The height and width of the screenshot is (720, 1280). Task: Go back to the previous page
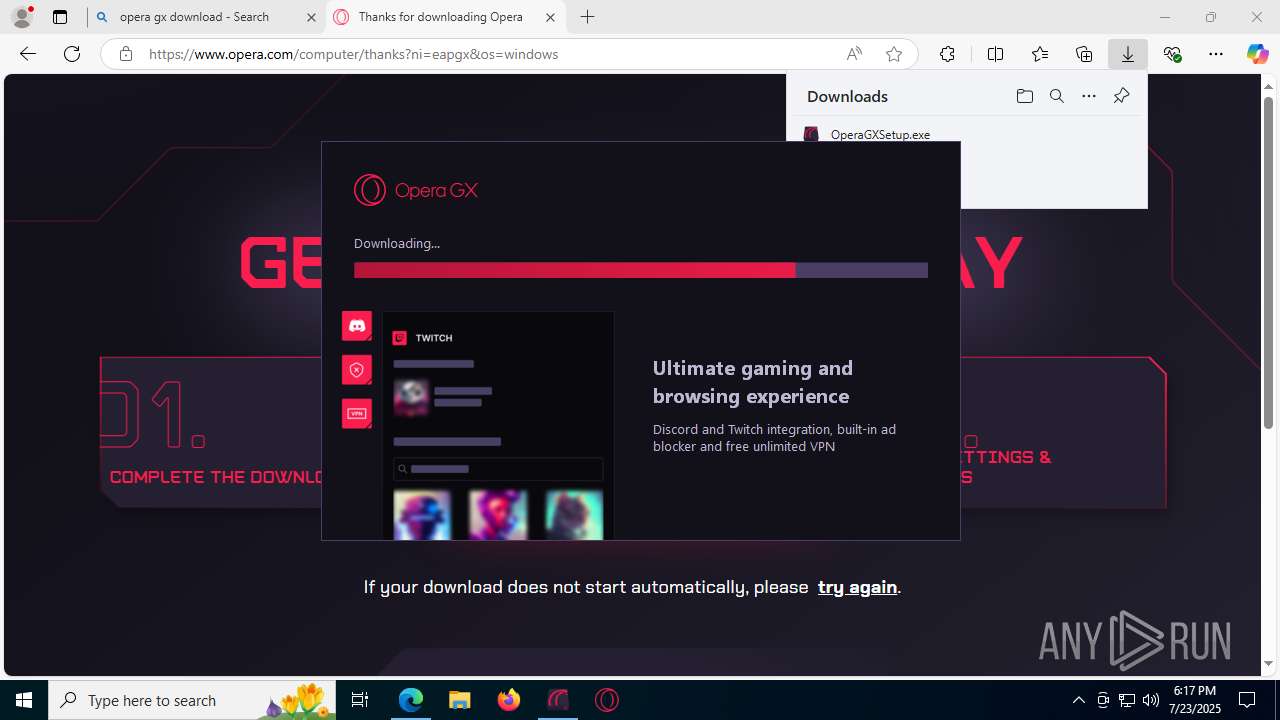pyautogui.click(x=28, y=54)
